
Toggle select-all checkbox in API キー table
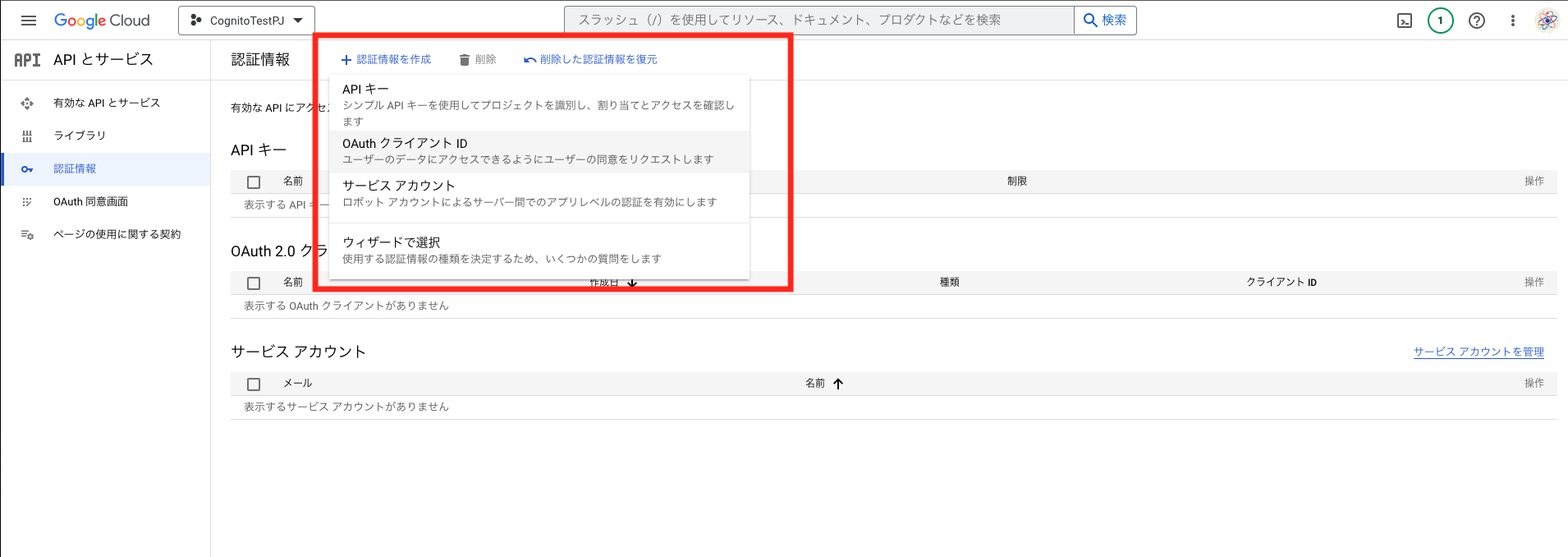click(x=254, y=182)
